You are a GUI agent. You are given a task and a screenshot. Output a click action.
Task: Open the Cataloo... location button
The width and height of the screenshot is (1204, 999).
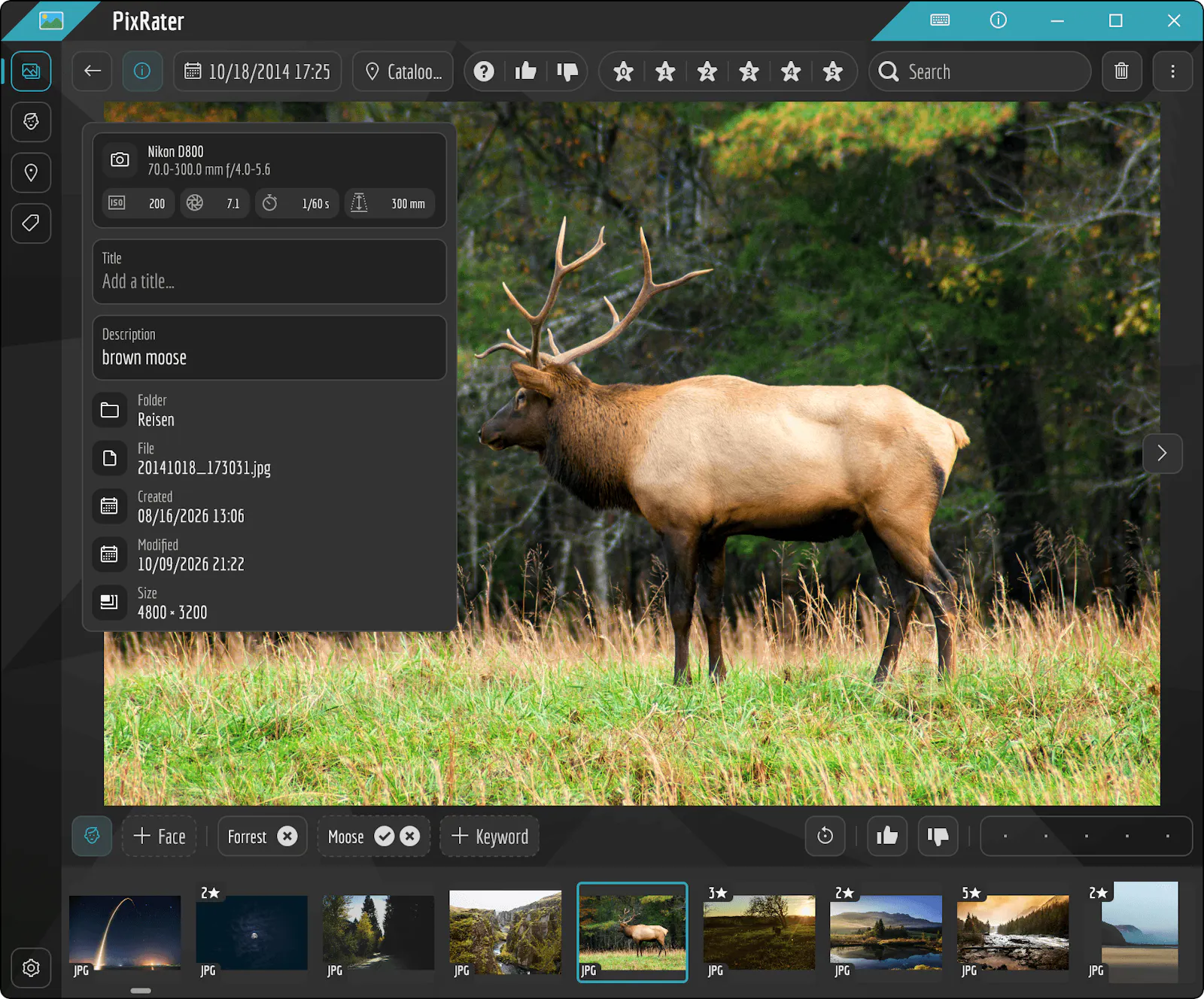(403, 71)
